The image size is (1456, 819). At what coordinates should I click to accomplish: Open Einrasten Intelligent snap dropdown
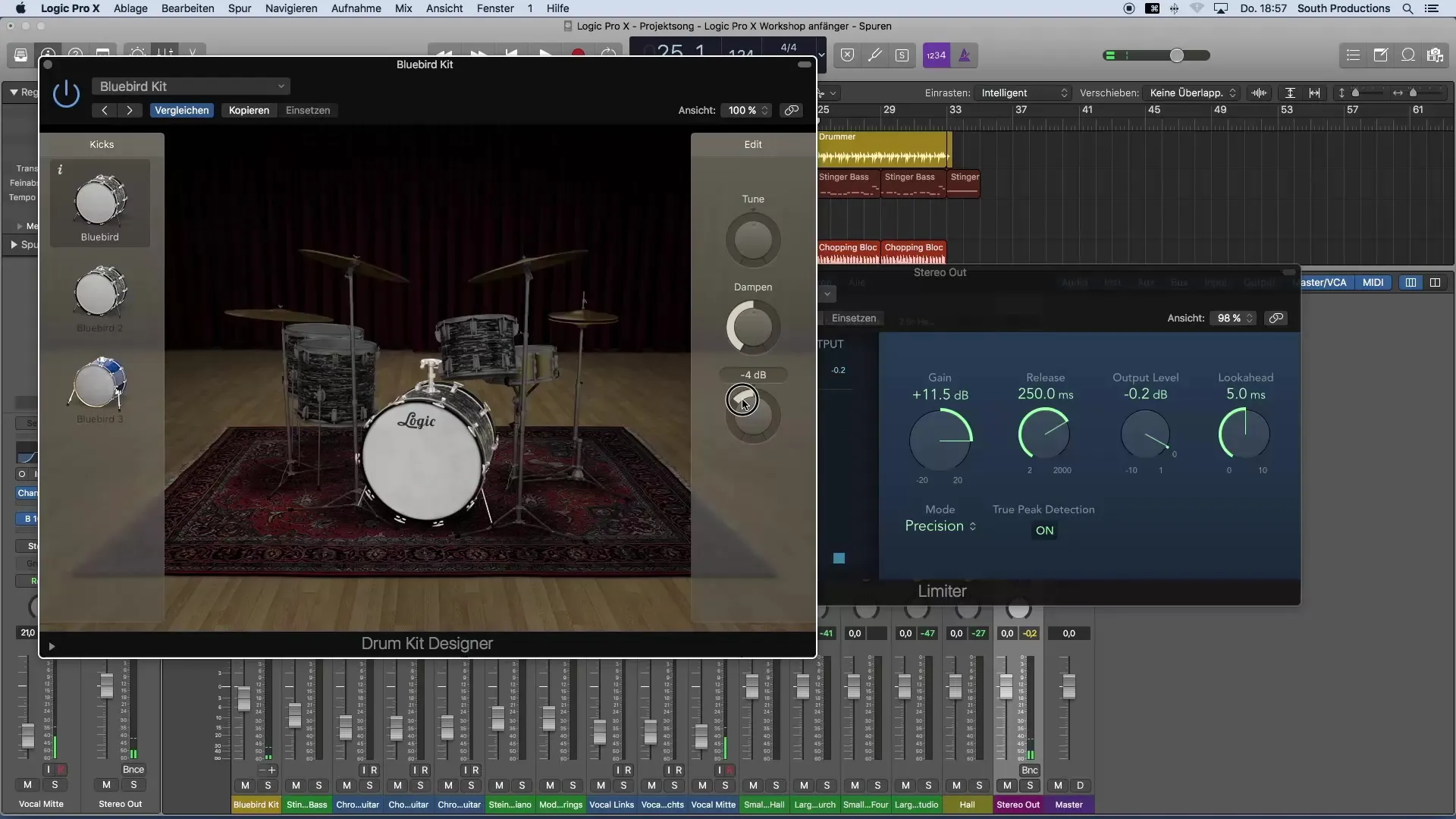(x=1022, y=93)
